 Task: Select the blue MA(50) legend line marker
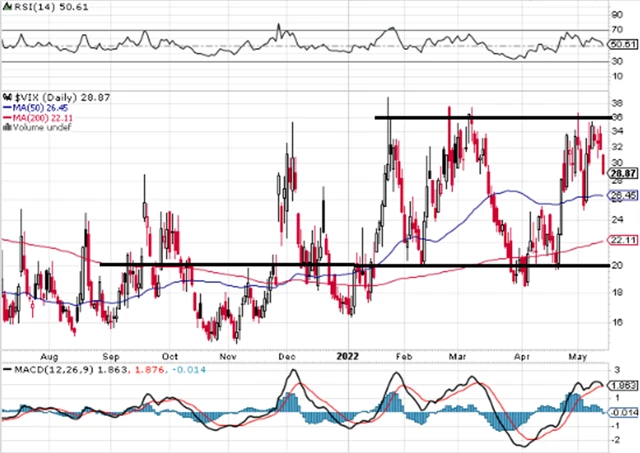click(5, 108)
